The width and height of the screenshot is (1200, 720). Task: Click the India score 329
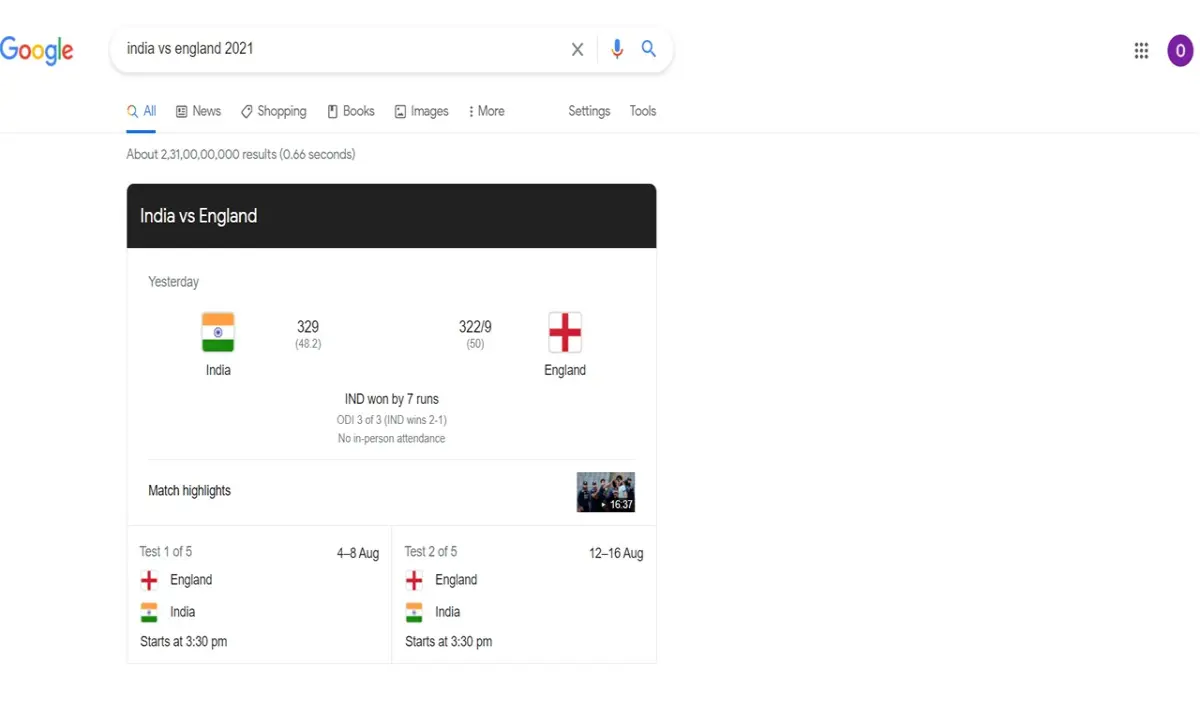[x=308, y=327]
